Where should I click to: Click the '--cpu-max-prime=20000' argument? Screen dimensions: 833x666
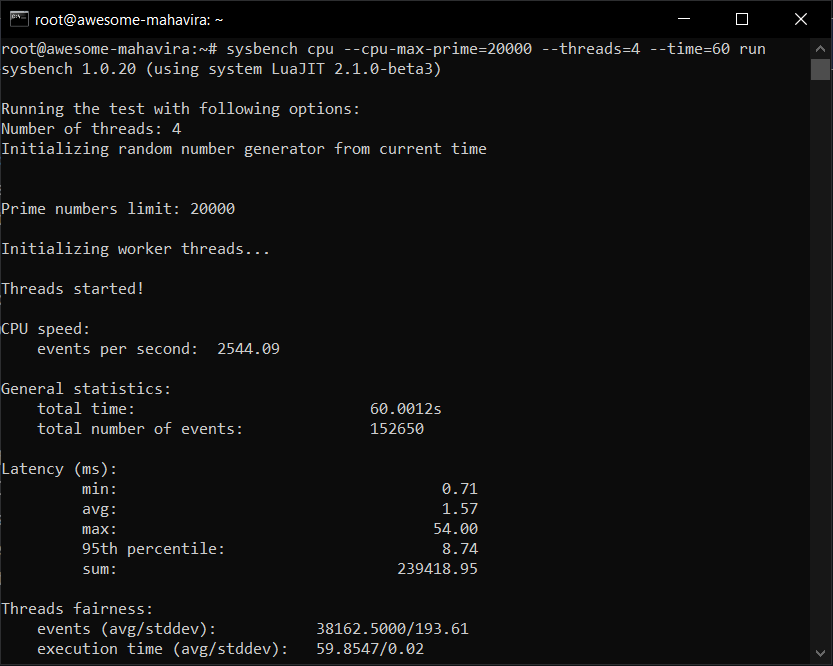438,49
